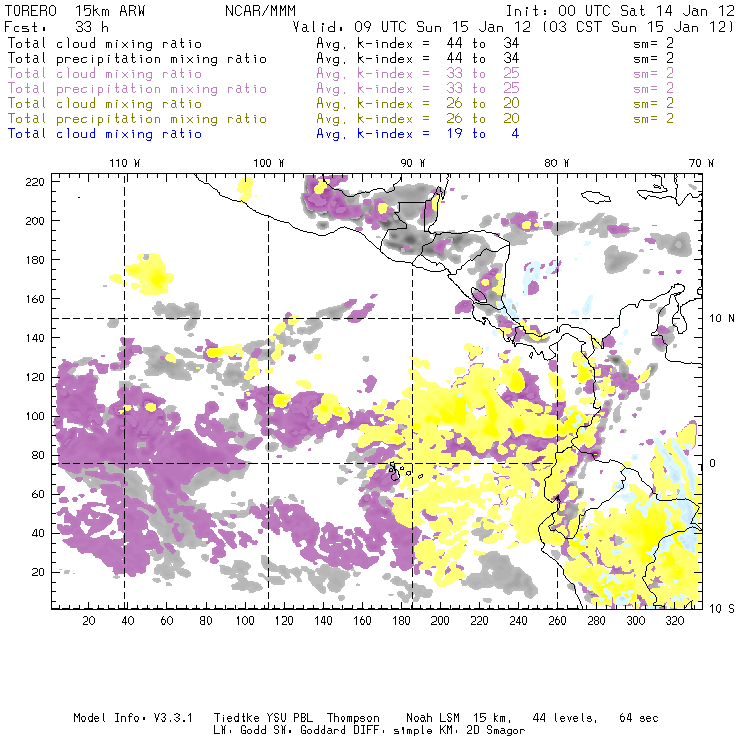This screenshot has height=740, width=740.
Task: Click the "110 W" longitude label
Action: click(x=125, y=163)
